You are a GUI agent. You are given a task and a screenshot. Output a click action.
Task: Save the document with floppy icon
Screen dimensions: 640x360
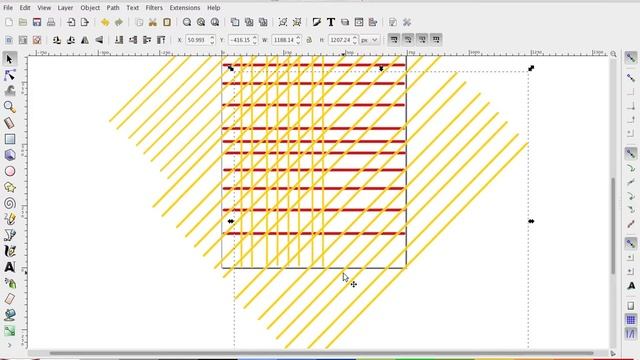pos(37,22)
